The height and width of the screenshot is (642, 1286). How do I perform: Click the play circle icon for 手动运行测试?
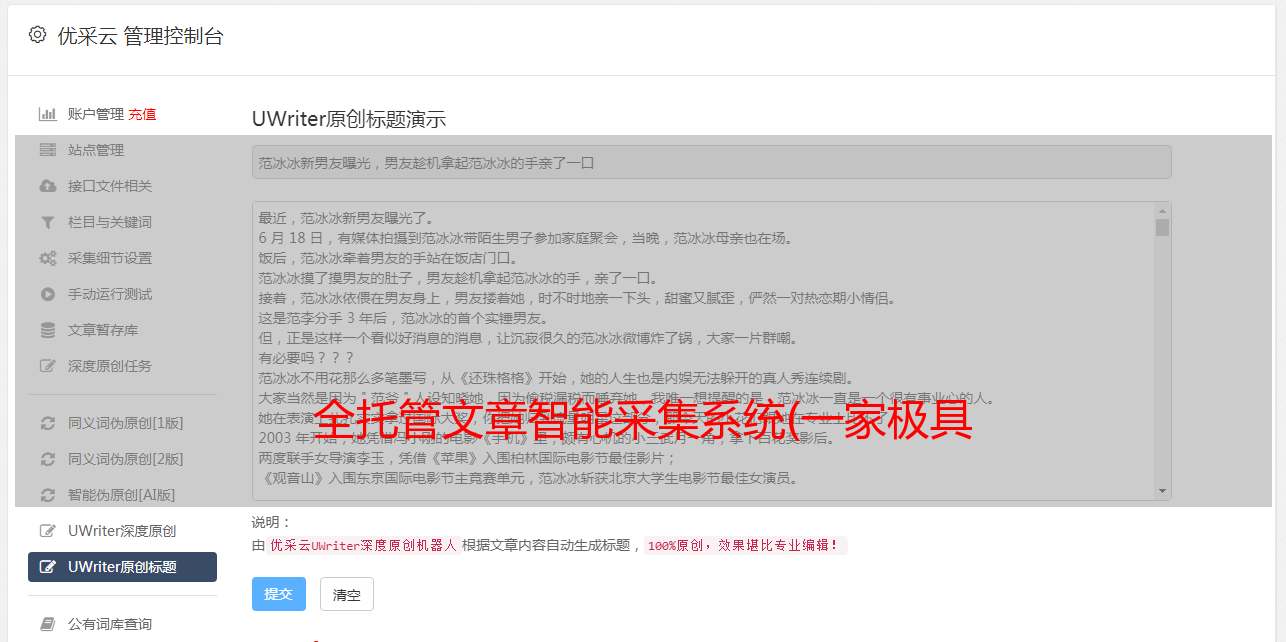click(x=47, y=294)
